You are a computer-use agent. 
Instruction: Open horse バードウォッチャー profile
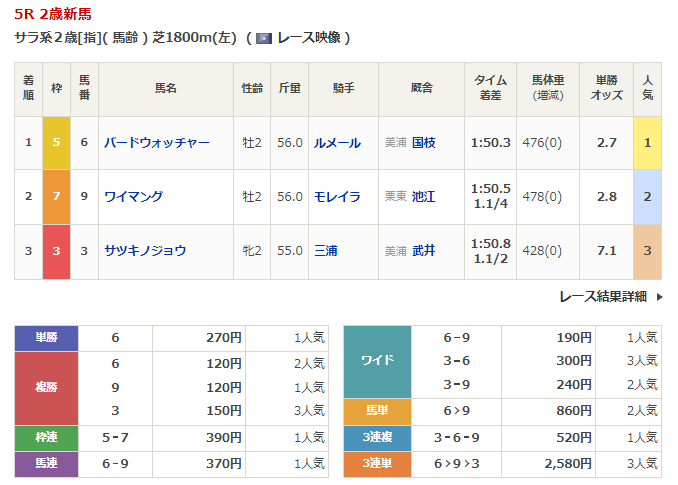[158, 143]
